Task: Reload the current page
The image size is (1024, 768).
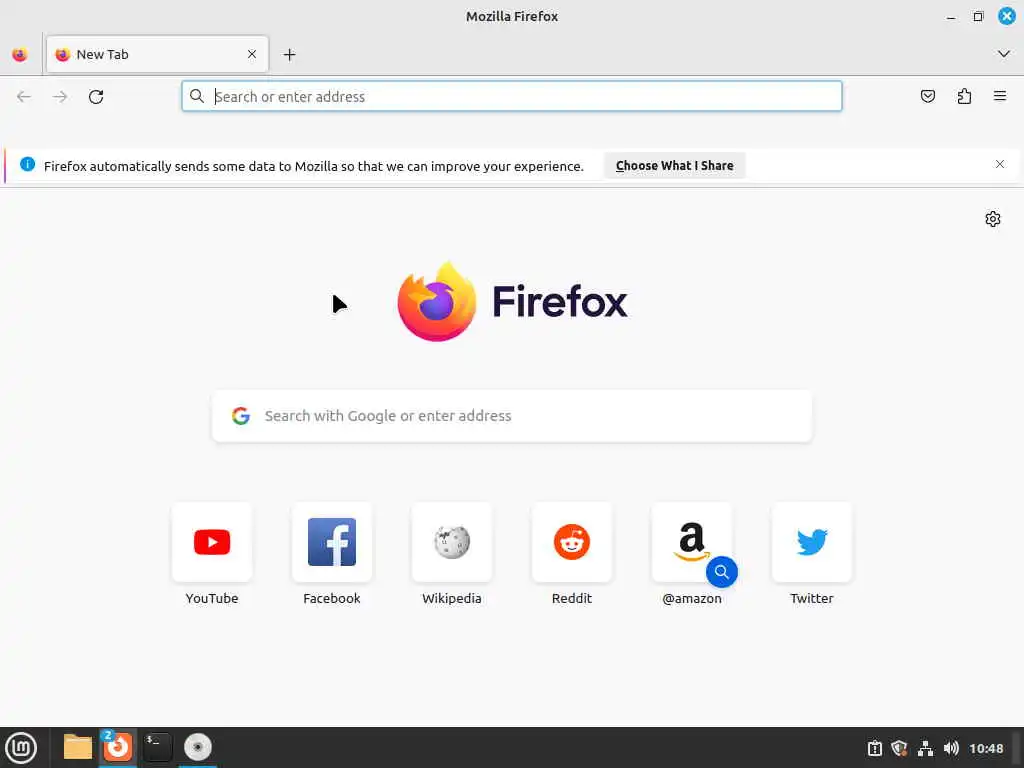Action: pyautogui.click(x=96, y=97)
